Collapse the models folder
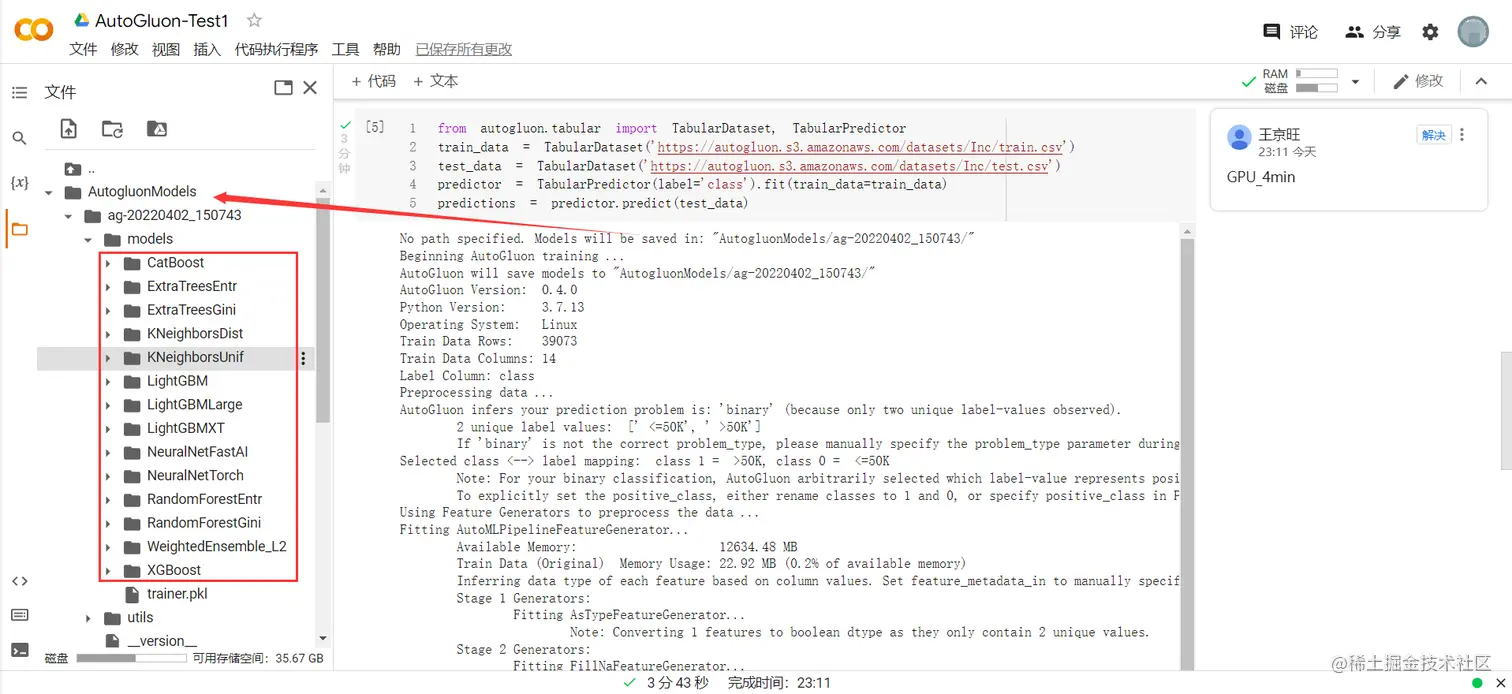The height and width of the screenshot is (694, 1512). pyautogui.click(x=88, y=239)
